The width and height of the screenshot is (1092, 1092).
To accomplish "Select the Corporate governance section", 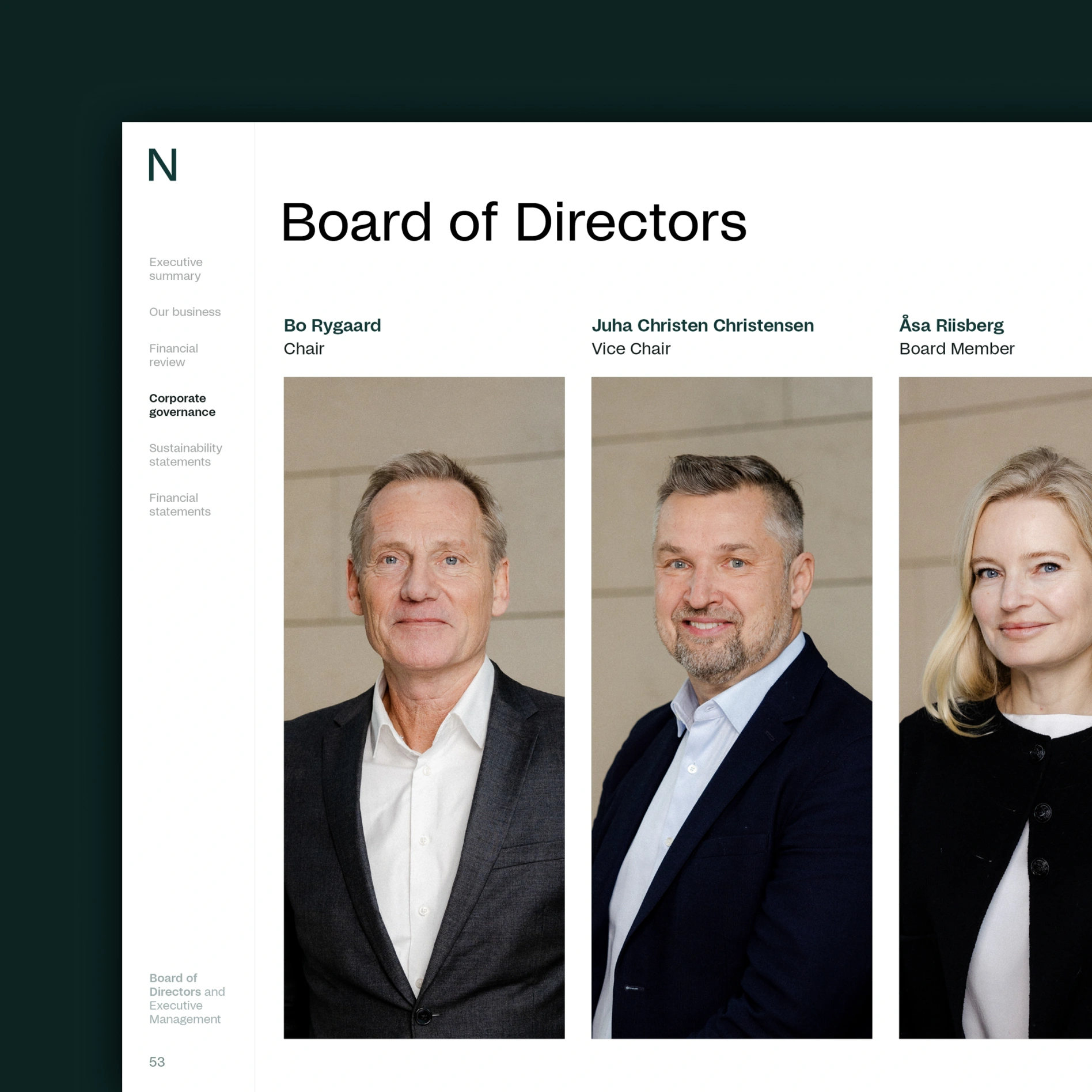I will 182,405.
